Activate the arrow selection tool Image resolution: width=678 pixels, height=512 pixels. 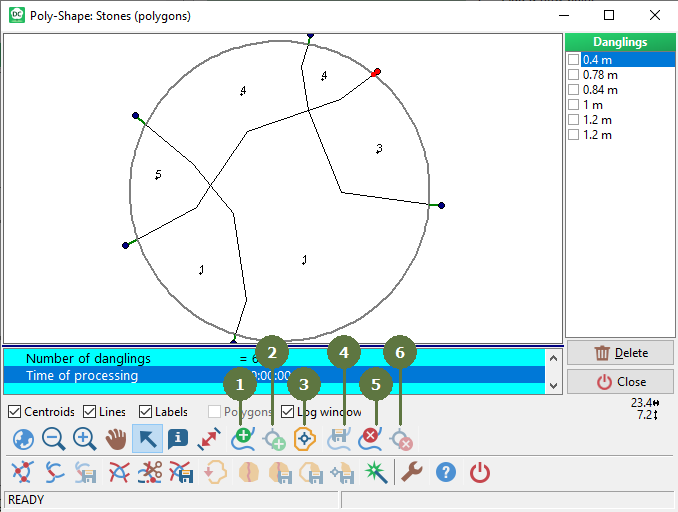(148, 439)
